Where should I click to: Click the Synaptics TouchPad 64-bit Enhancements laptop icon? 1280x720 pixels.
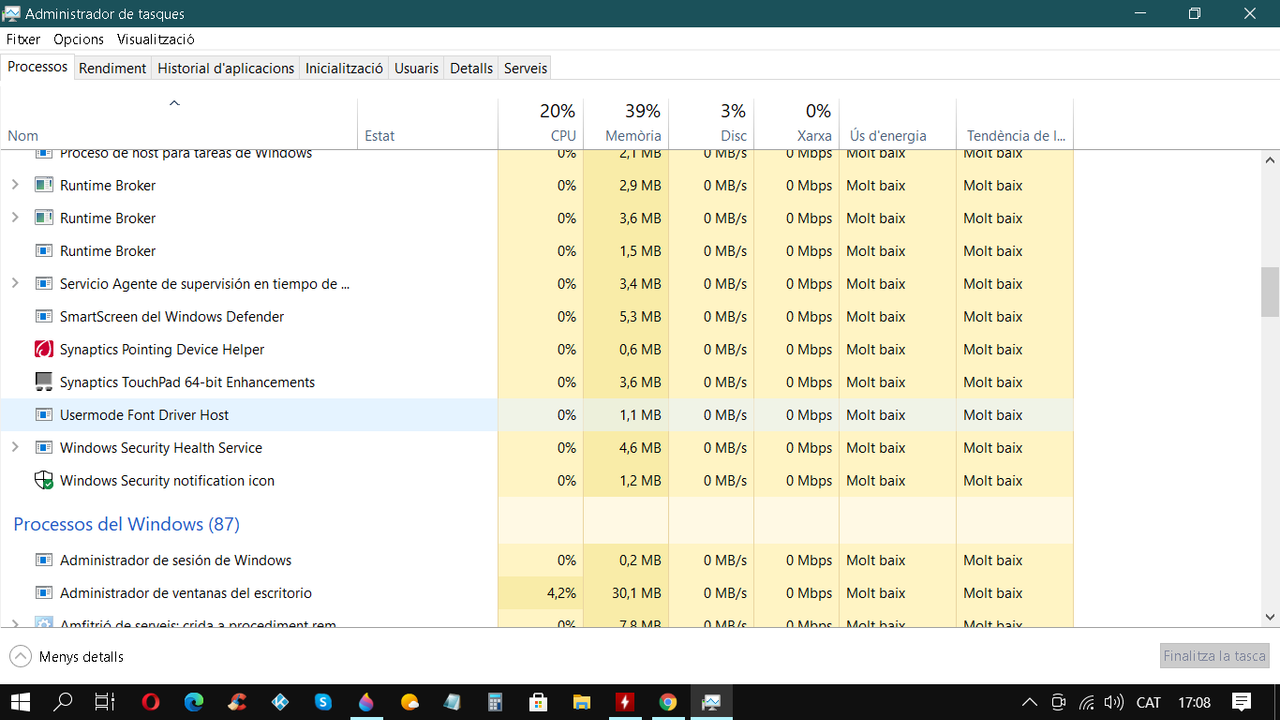(x=44, y=382)
